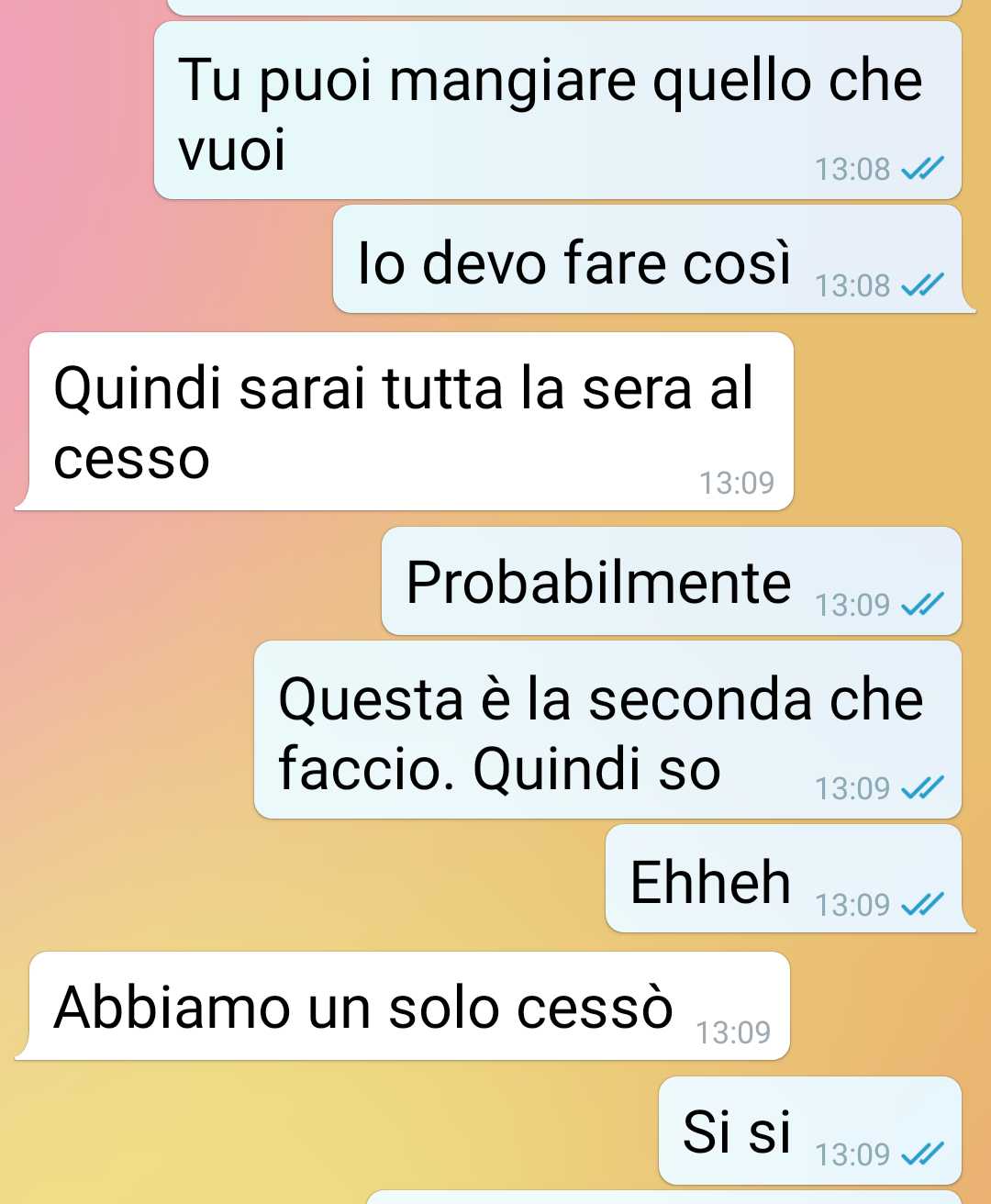Tap the empty chat wallpaper left of 'Ehheh'
The height and width of the screenshot is (1204, 991).
click(303, 878)
